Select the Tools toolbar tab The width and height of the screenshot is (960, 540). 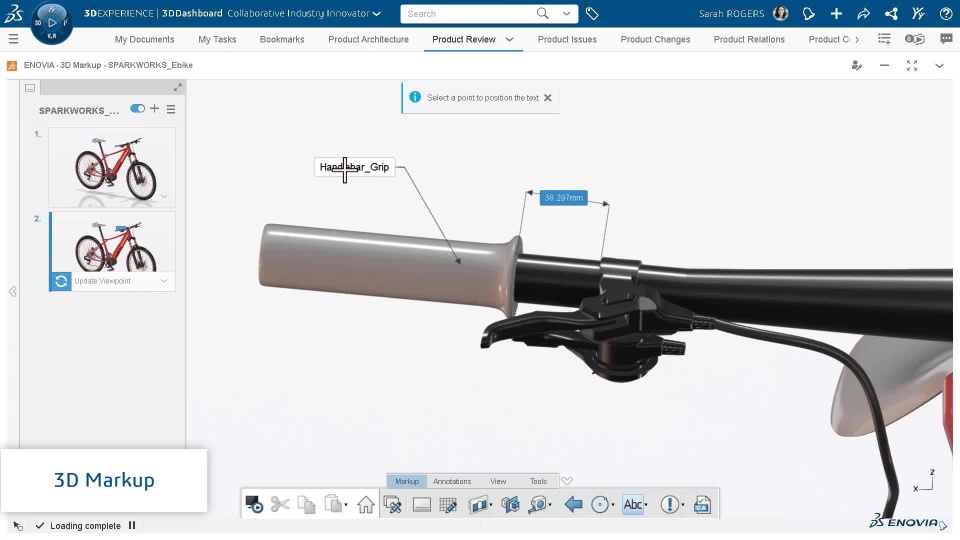(538, 481)
